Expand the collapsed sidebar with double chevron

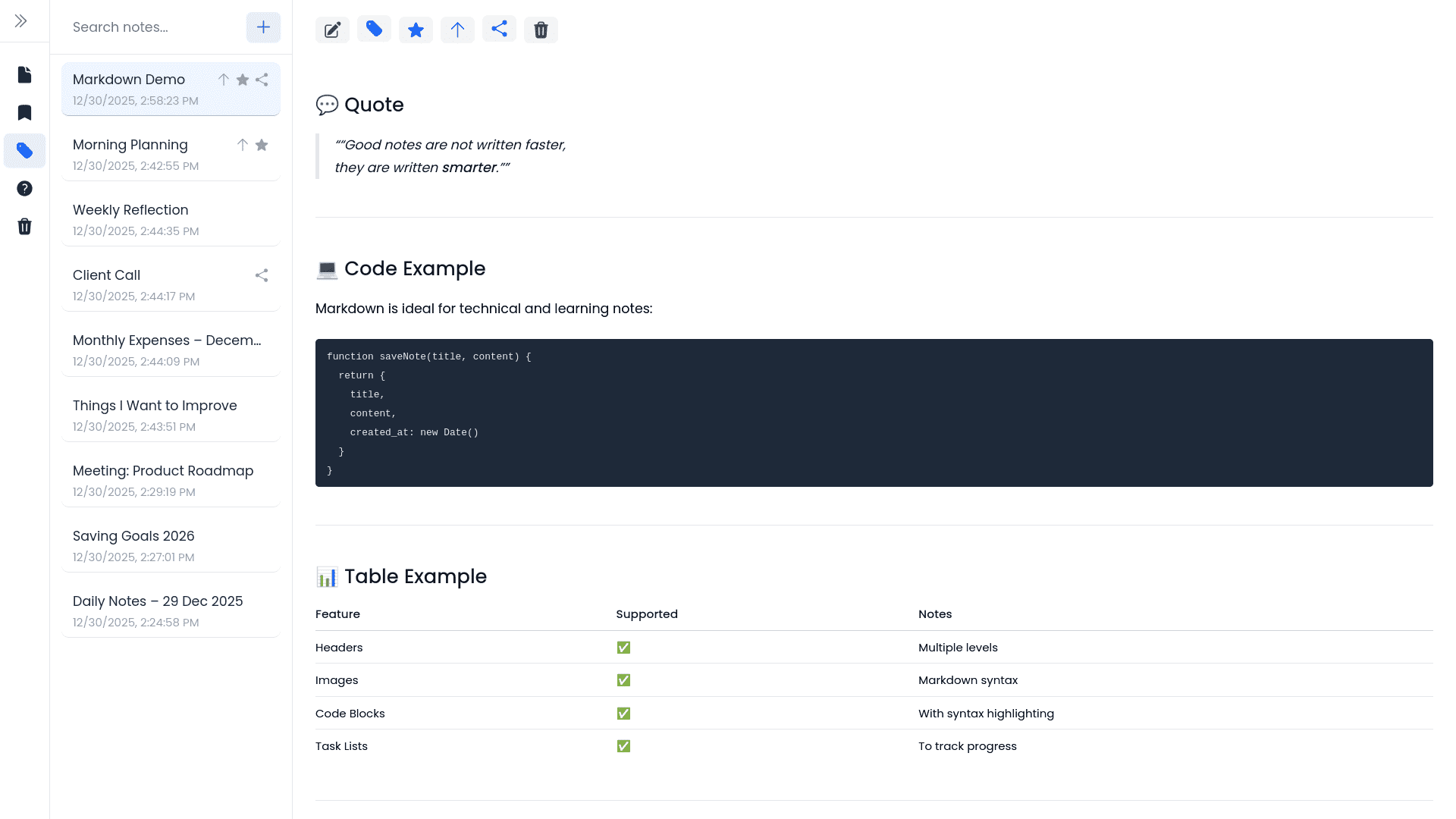click(21, 21)
